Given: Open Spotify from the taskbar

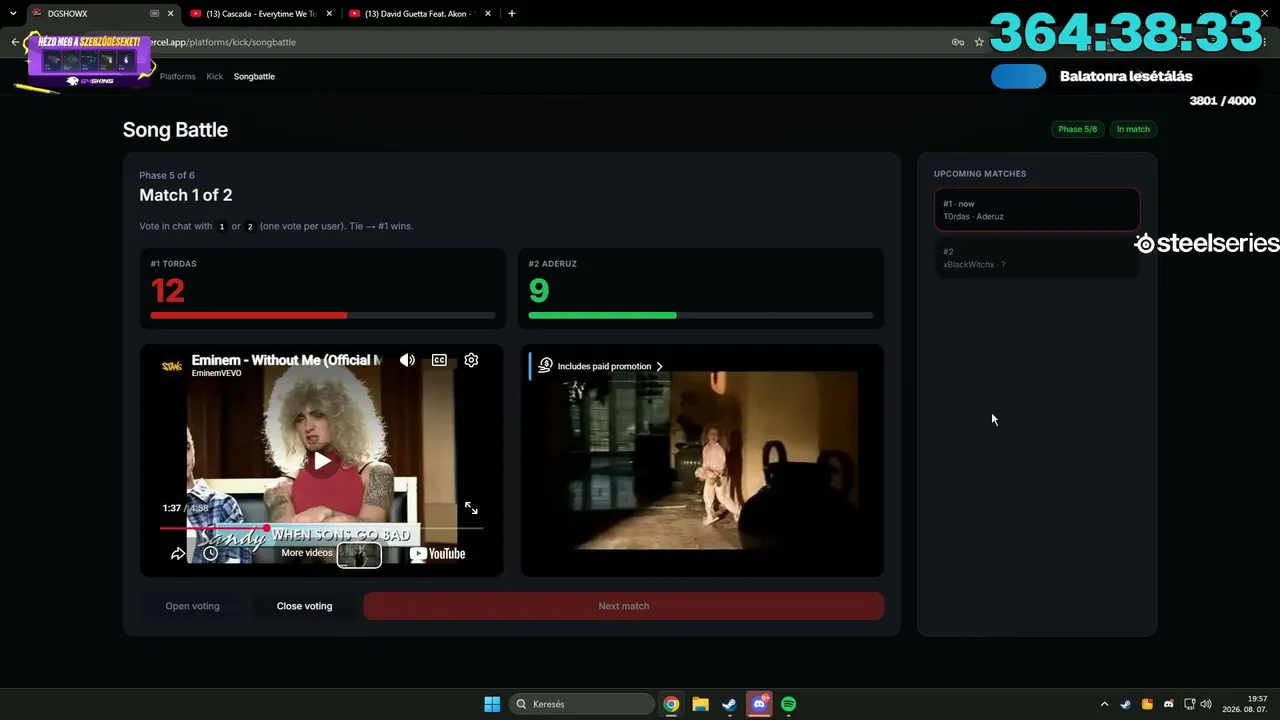Looking at the screenshot, I should click(789, 704).
